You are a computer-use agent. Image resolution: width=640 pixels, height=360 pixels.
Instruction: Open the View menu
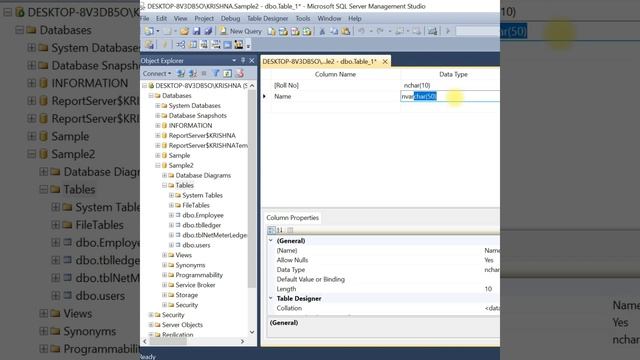(180, 18)
